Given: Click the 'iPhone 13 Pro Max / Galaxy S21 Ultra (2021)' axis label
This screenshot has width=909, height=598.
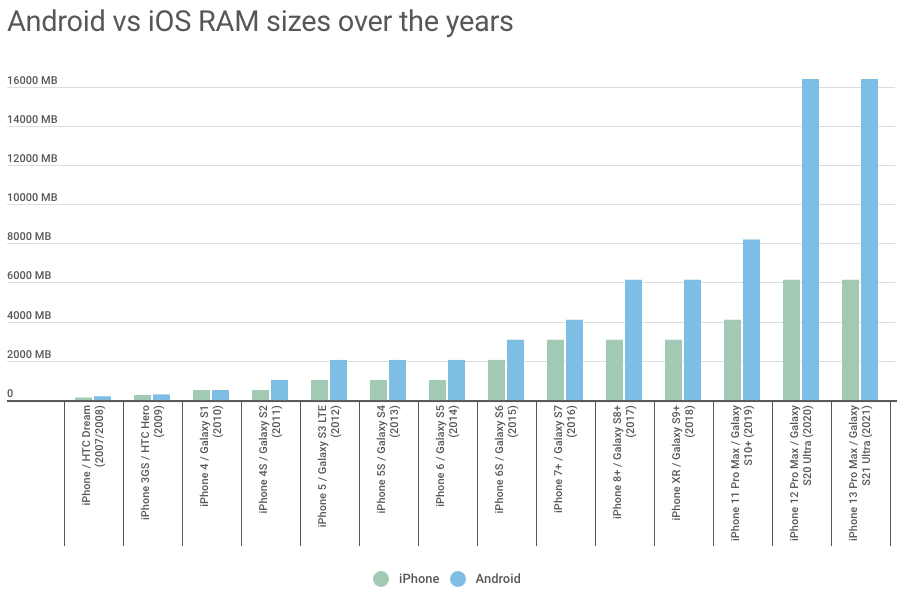Looking at the screenshot, I should coord(860,473).
